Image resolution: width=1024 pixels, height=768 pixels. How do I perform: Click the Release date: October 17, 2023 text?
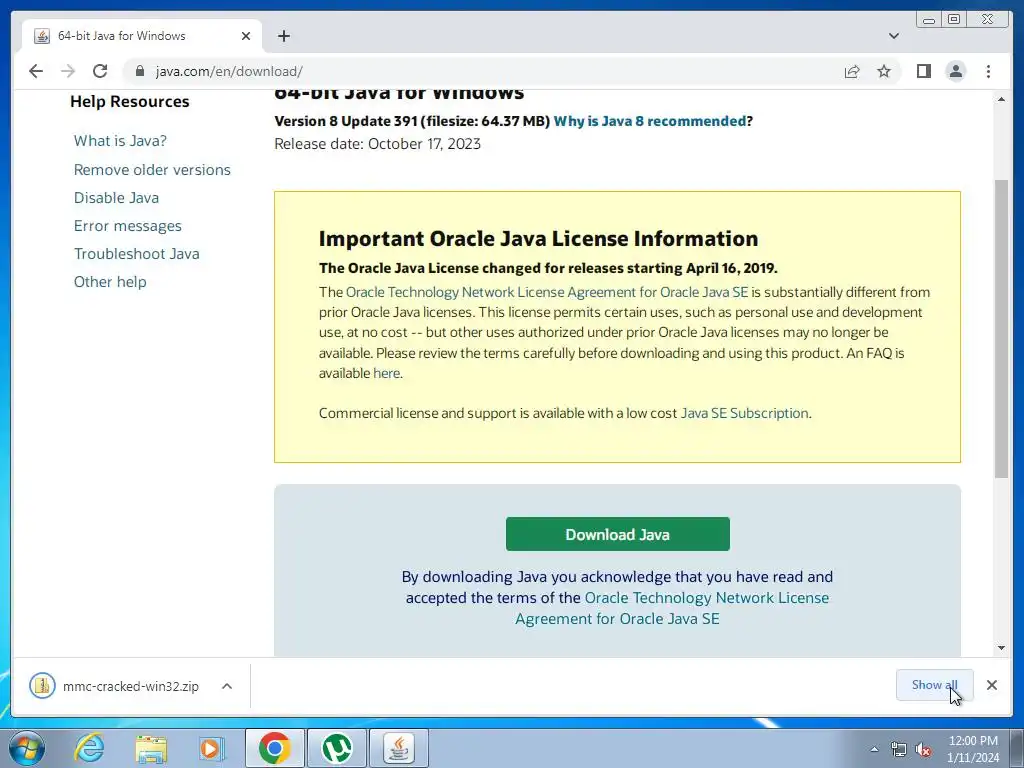[377, 144]
